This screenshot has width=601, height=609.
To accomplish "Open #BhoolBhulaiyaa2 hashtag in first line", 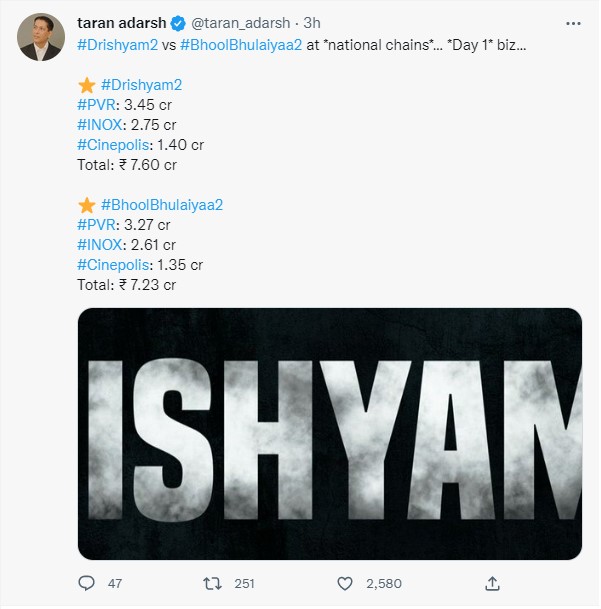I will coord(239,45).
